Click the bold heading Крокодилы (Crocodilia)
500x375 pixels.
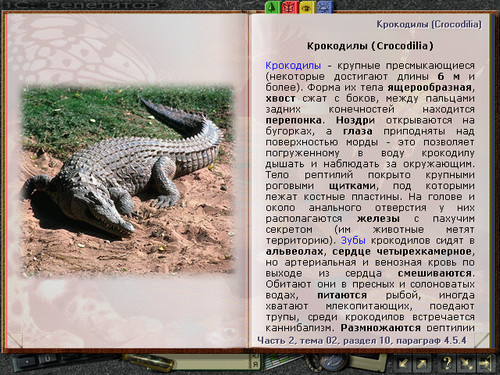tap(370, 46)
